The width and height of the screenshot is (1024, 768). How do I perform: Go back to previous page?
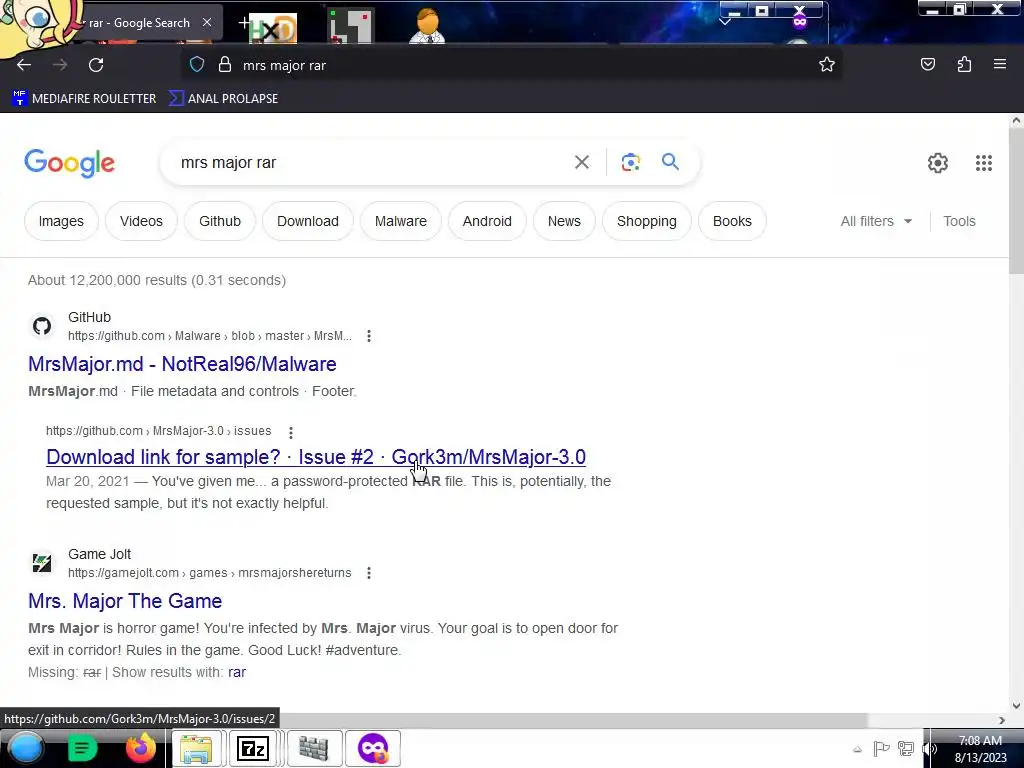point(24,65)
